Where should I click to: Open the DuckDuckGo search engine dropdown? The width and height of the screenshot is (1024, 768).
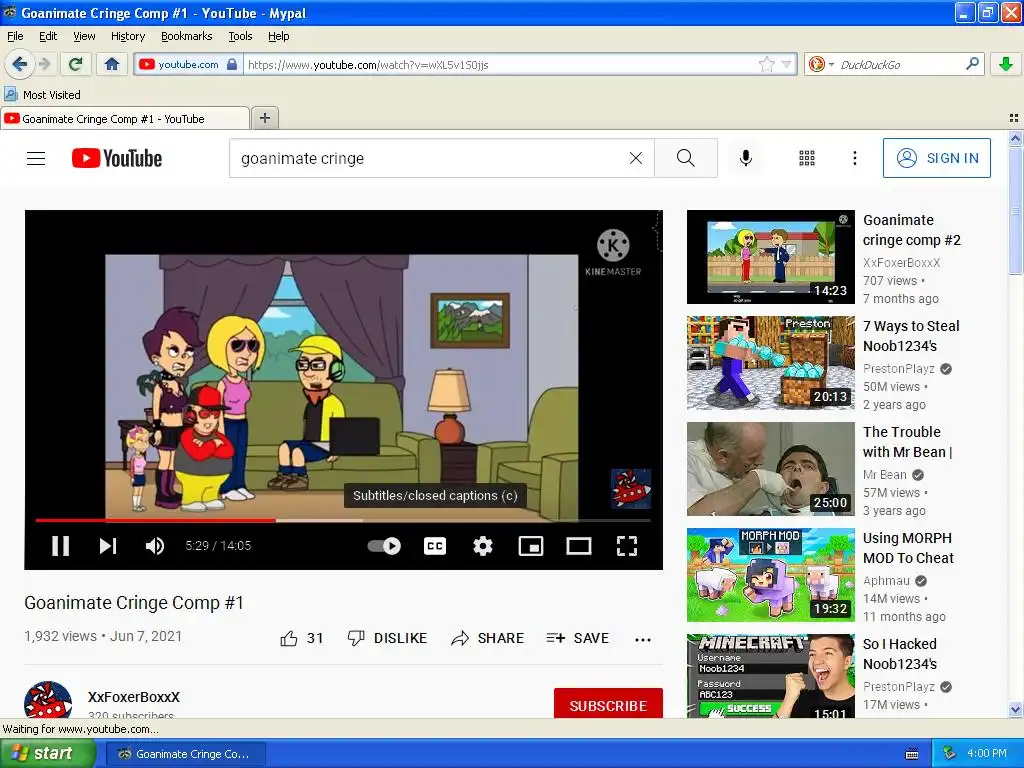click(x=821, y=64)
